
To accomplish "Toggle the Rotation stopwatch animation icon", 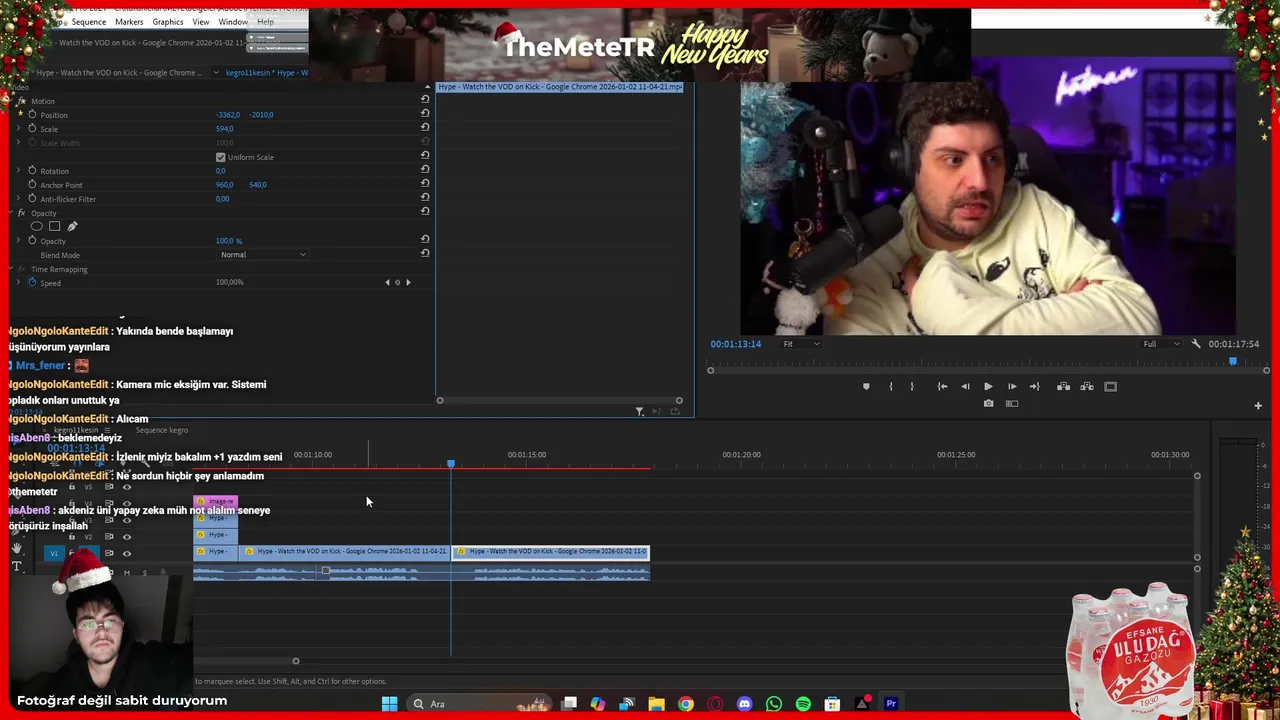I will (32, 171).
